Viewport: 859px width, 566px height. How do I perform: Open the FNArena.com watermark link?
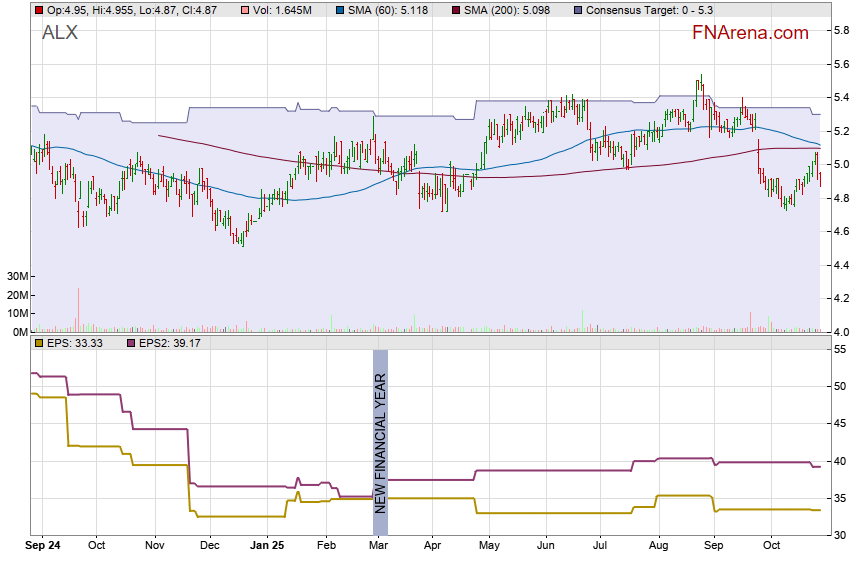(750, 33)
